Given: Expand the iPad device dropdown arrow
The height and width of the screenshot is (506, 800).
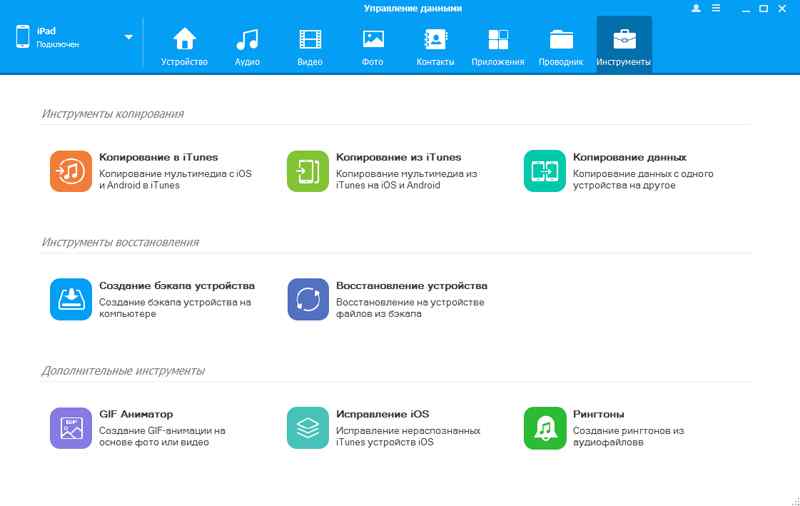Looking at the screenshot, I should 129,37.
